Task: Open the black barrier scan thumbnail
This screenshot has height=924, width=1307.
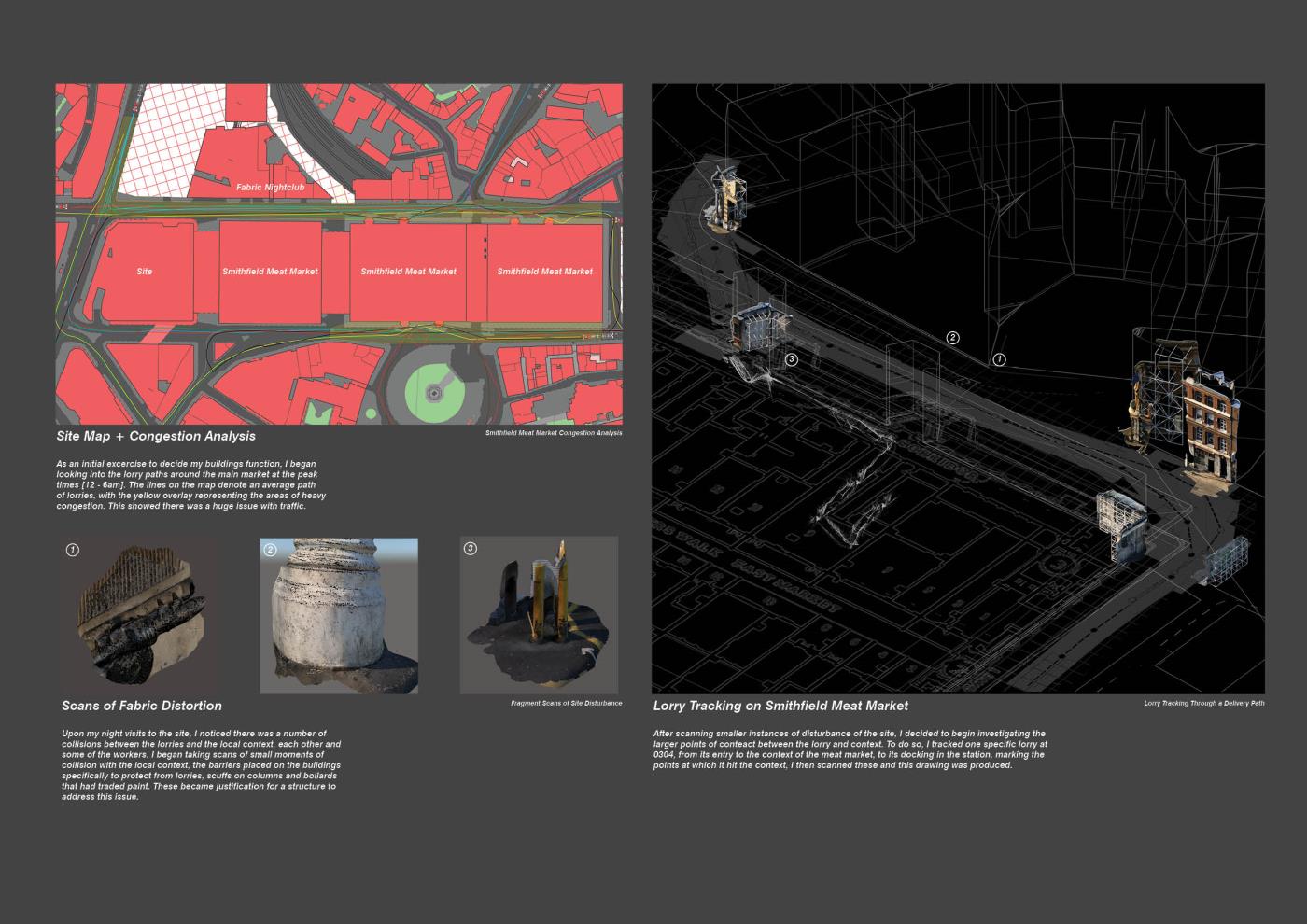Action: [x=140, y=616]
